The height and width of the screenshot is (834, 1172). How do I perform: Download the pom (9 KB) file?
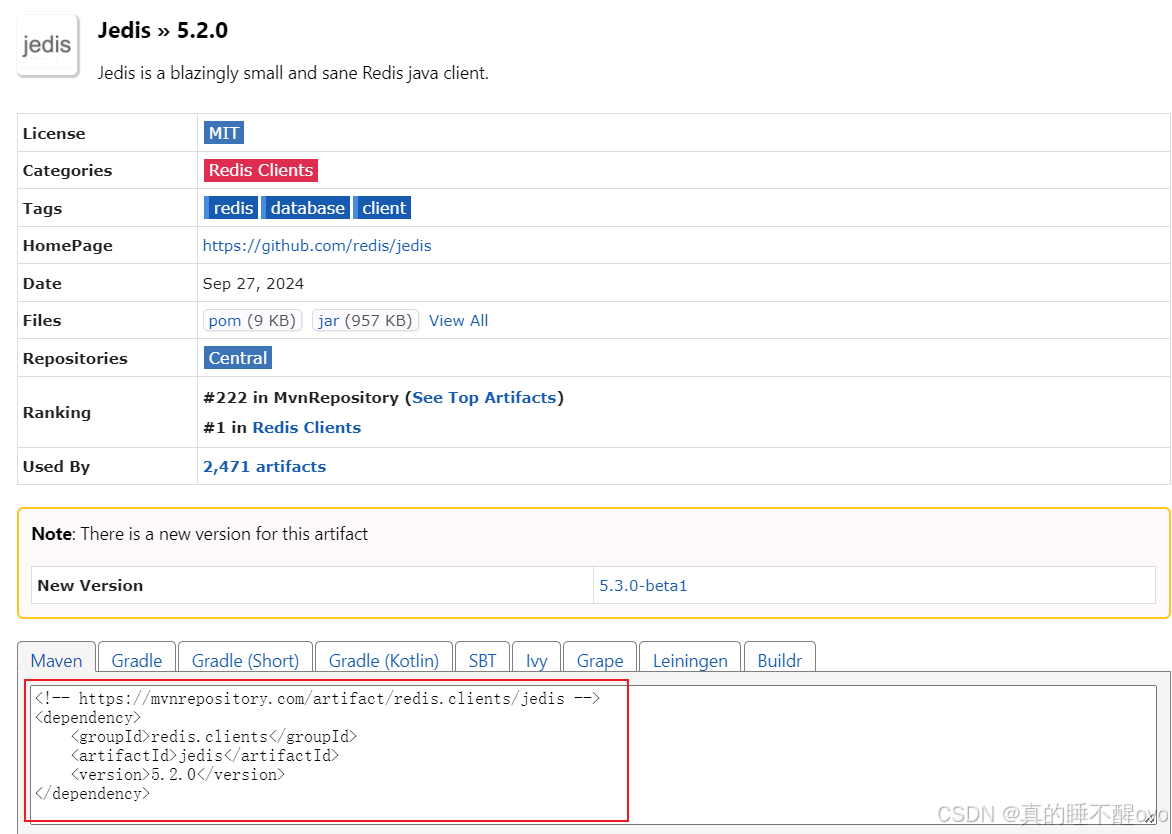click(x=253, y=321)
